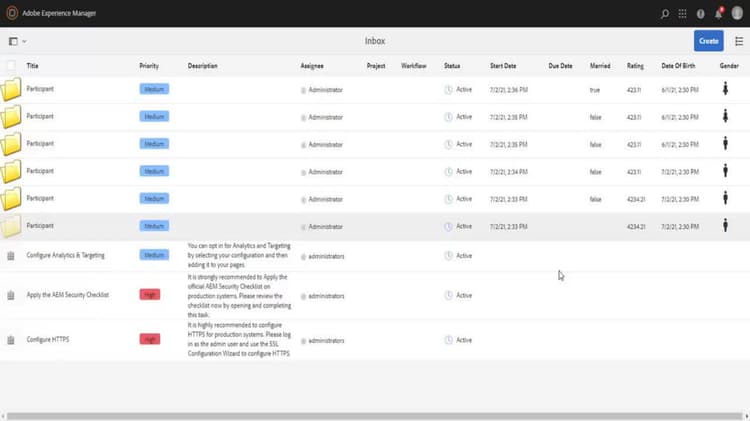The height and width of the screenshot is (421, 750).
Task: Toggle the rail panel icon left of Inbox
Action: click(x=13, y=42)
